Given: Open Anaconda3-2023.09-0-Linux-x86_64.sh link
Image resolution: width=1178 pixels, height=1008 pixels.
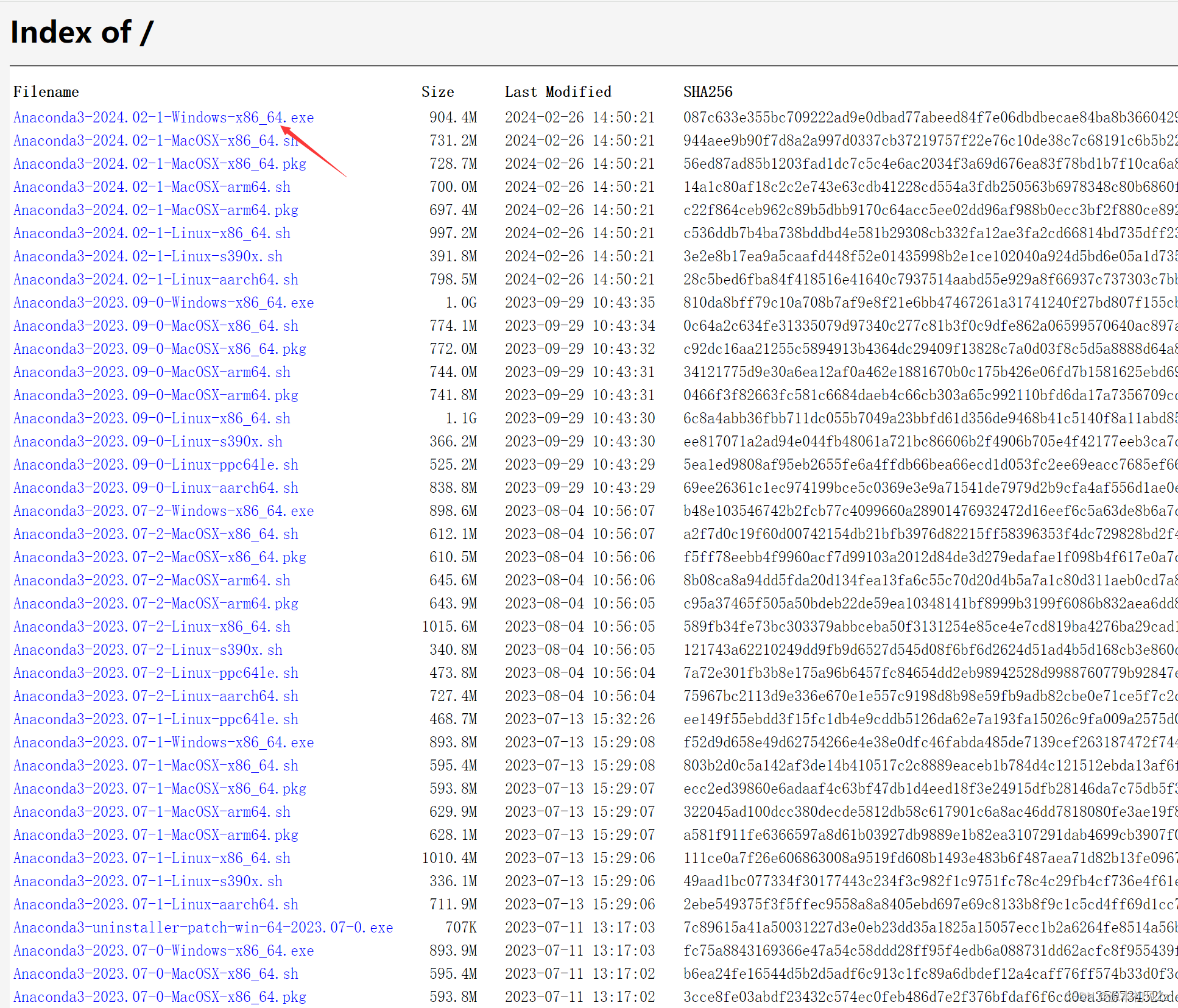Looking at the screenshot, I should point(152,418).
